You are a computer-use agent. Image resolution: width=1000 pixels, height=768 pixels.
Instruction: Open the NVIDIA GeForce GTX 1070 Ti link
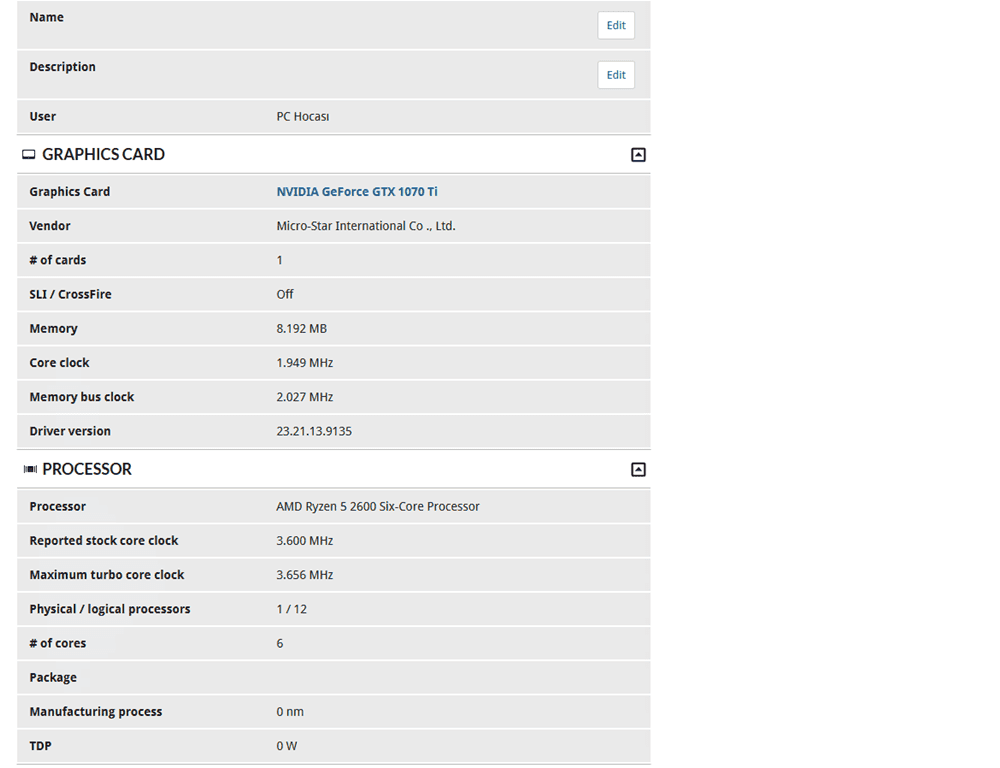pyautogui.click(x=357, y=192)
